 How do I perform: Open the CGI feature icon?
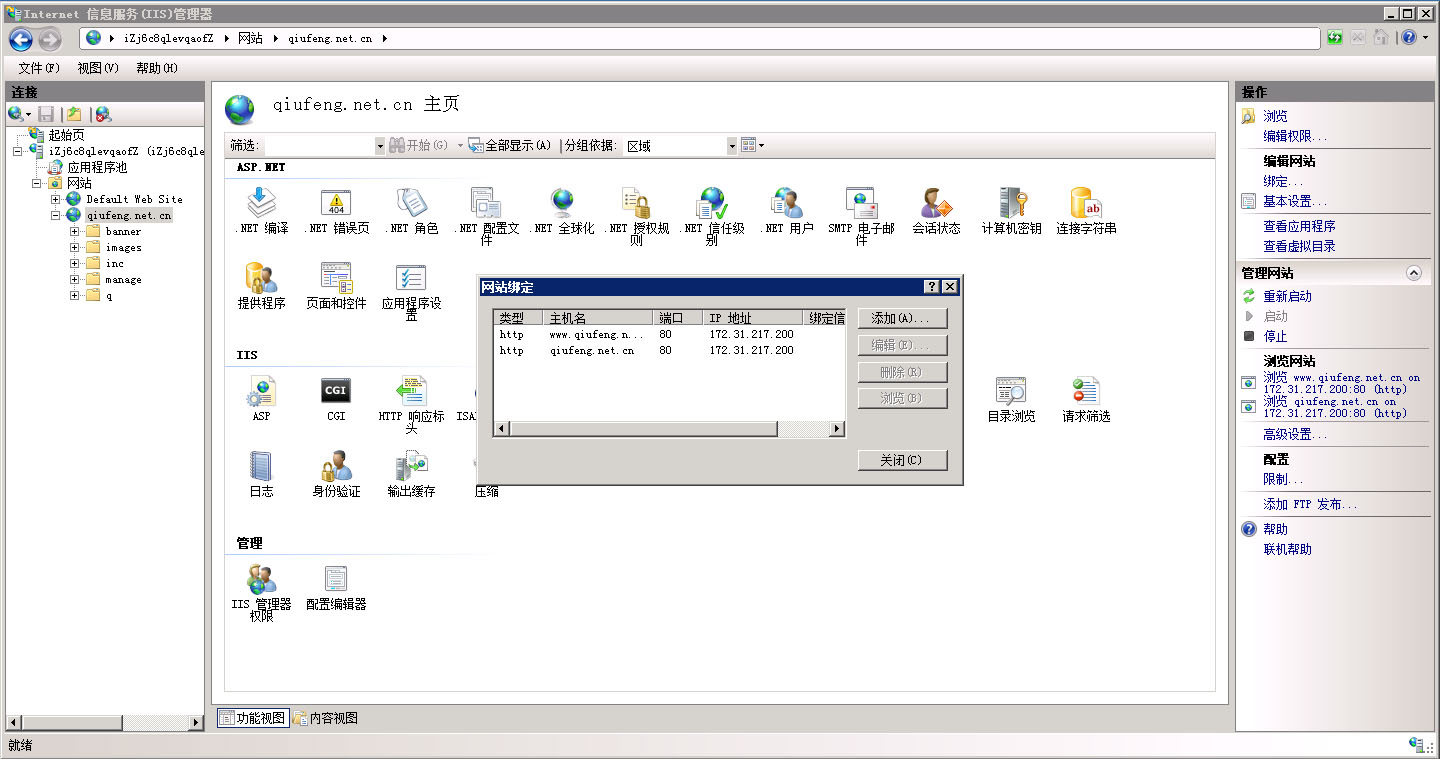pos(336,399)
